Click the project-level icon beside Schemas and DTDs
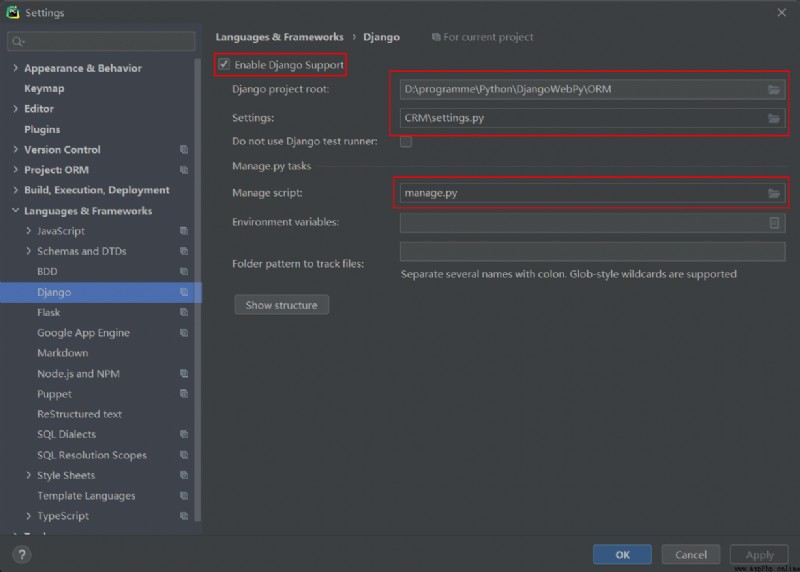This screenshot has height=572, width=800. pyautogui.click(x=184, y=251)
